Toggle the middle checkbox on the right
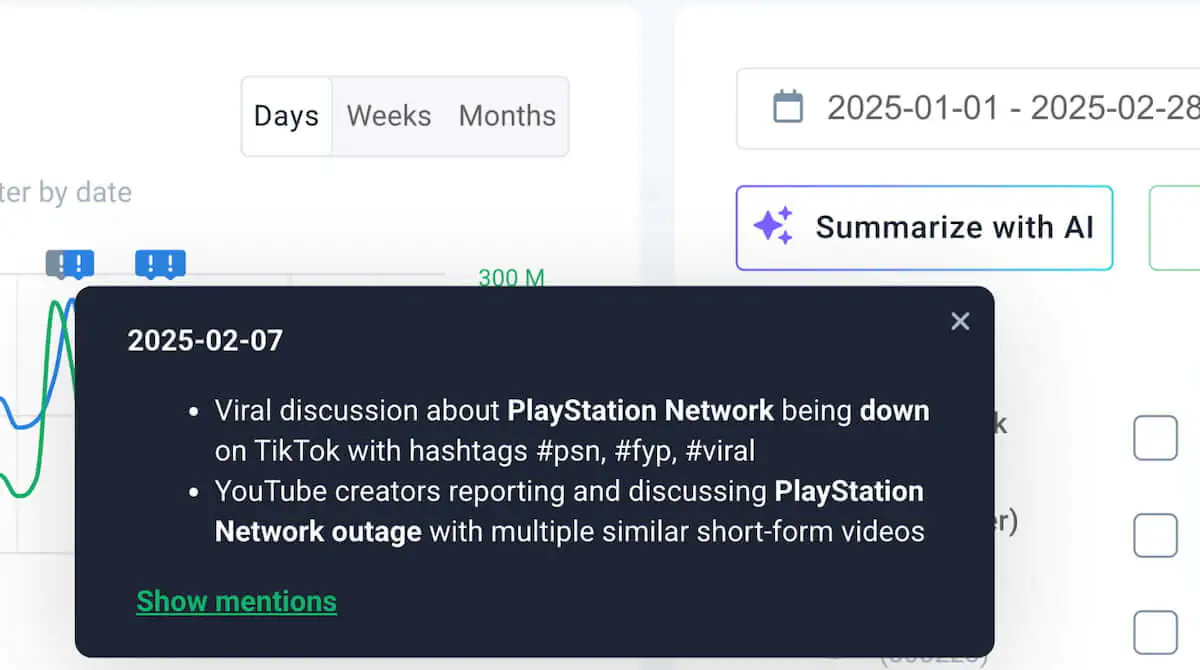The height and width of the screenshot is (670, 1200). coord(1155,535)
